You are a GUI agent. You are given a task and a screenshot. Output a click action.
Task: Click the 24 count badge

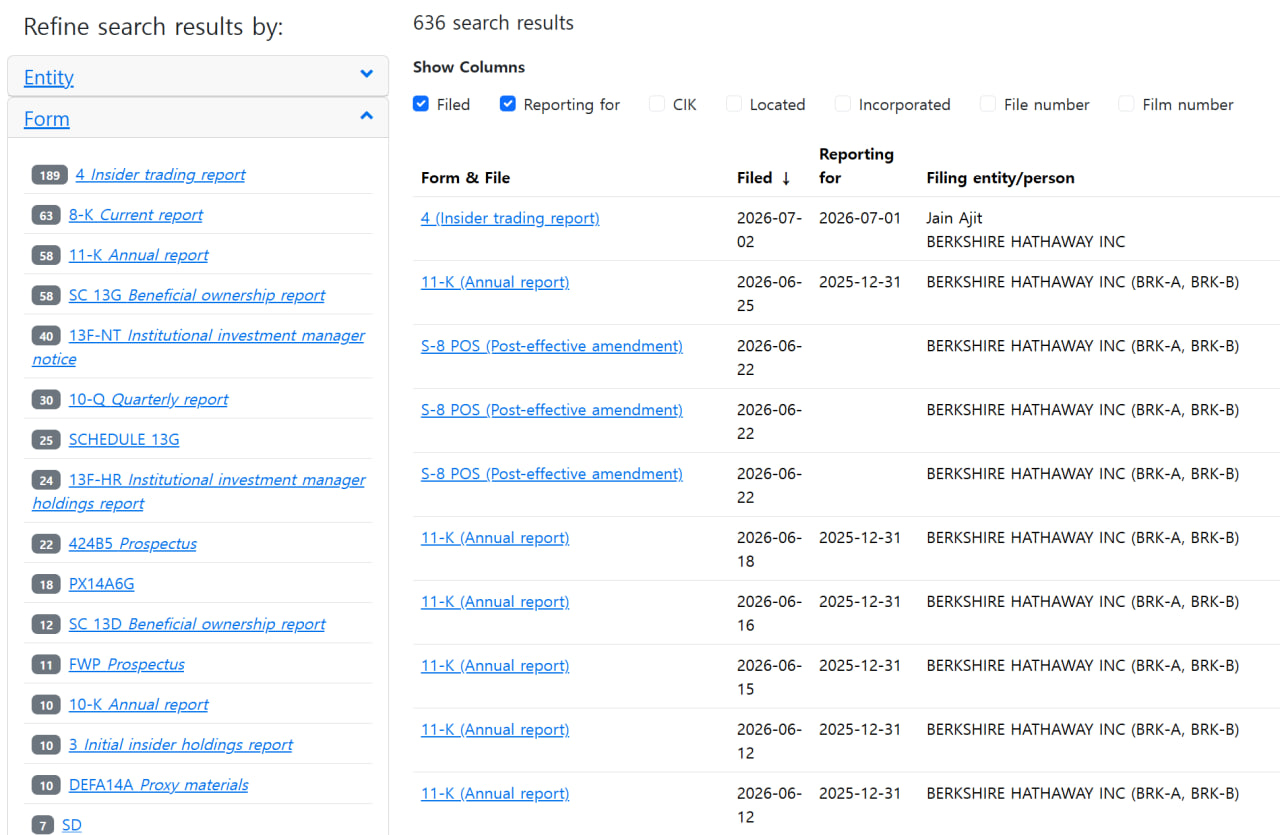point(46,480)
